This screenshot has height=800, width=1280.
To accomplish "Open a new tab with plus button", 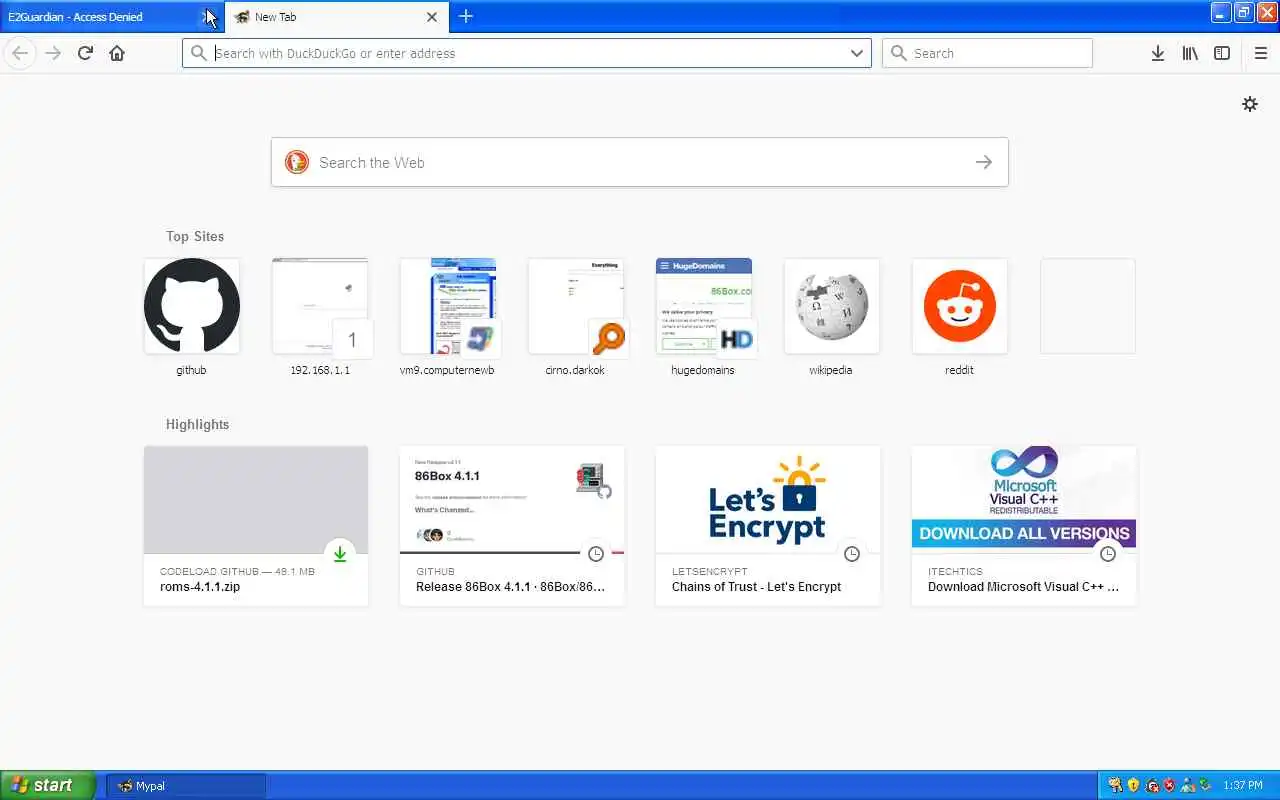I will [x=465, y=16].
